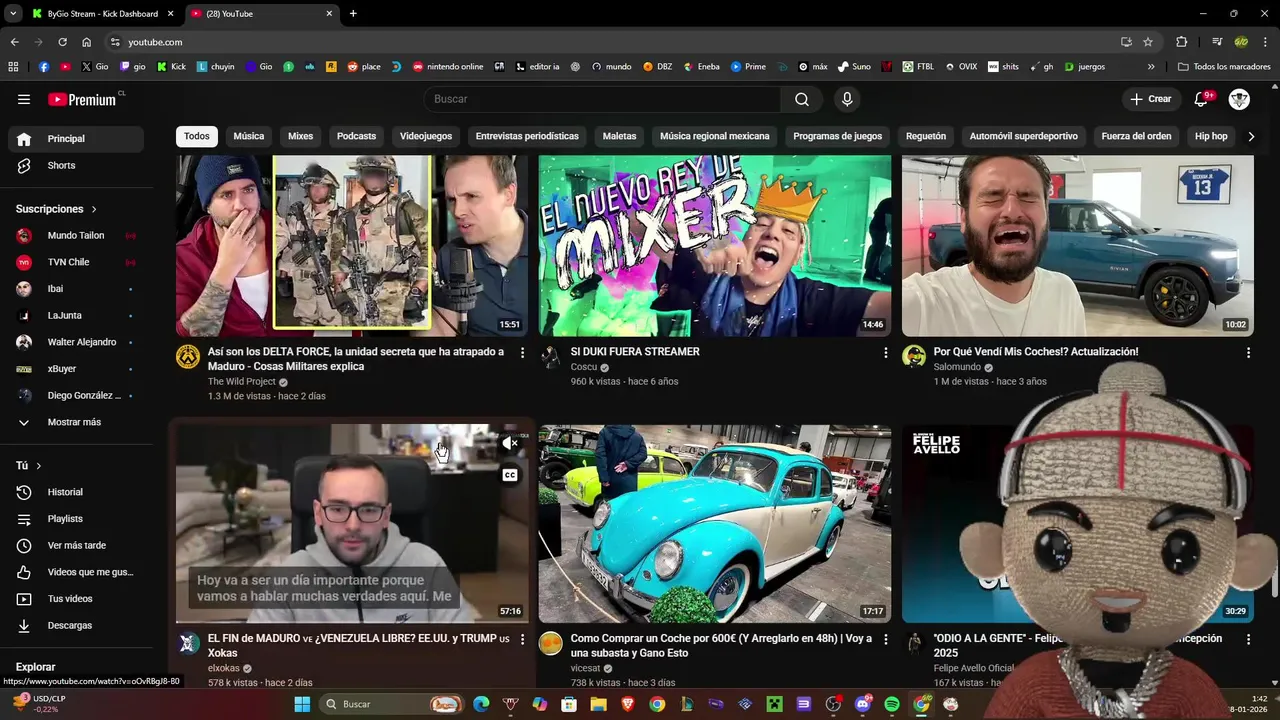Image resolution: width=1280 pixels, height=720 pixels.
Task: Open Tus videos in the sidebar
Action: point(76,599)
